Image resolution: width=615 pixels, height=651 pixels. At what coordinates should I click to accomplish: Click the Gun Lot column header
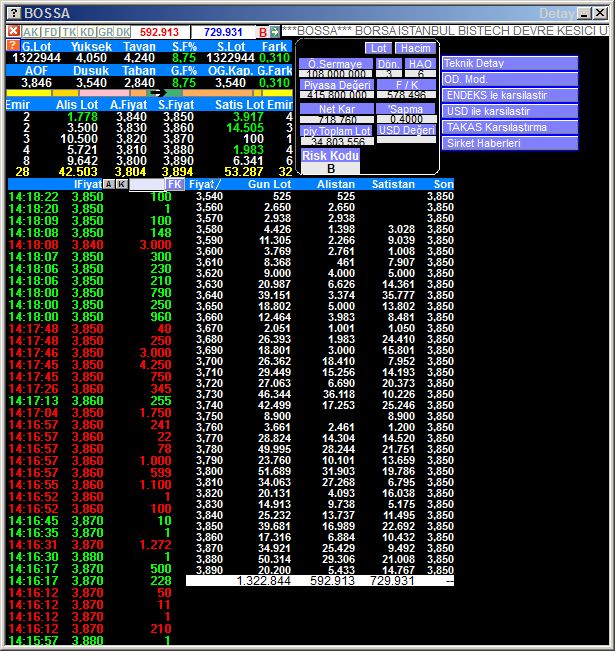click(x=269, y=184)
